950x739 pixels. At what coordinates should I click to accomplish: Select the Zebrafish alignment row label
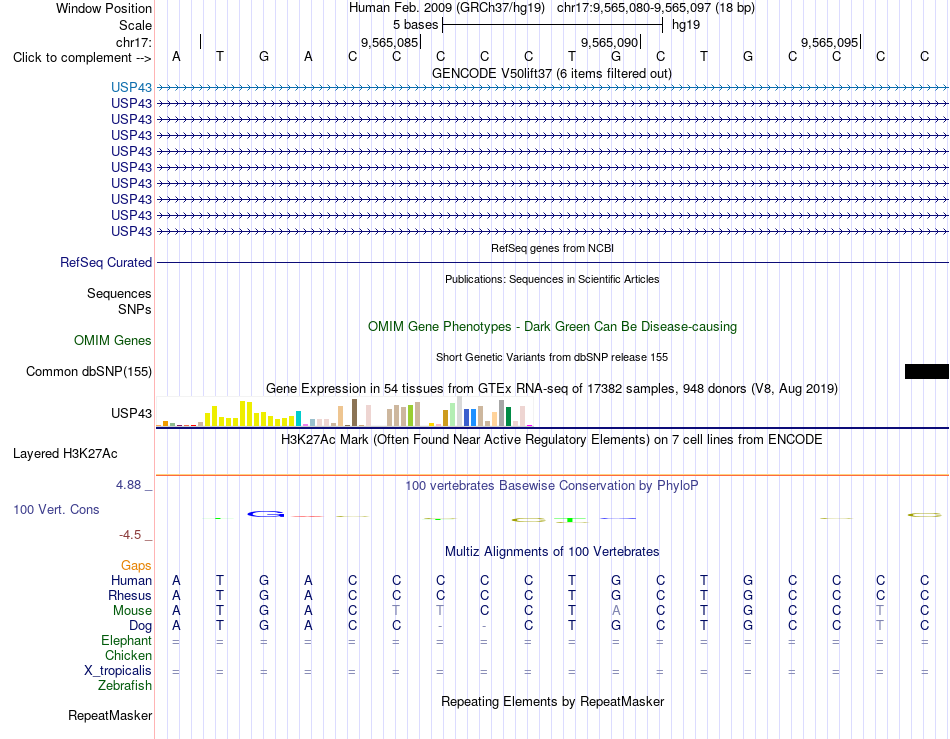coord(125,686)
